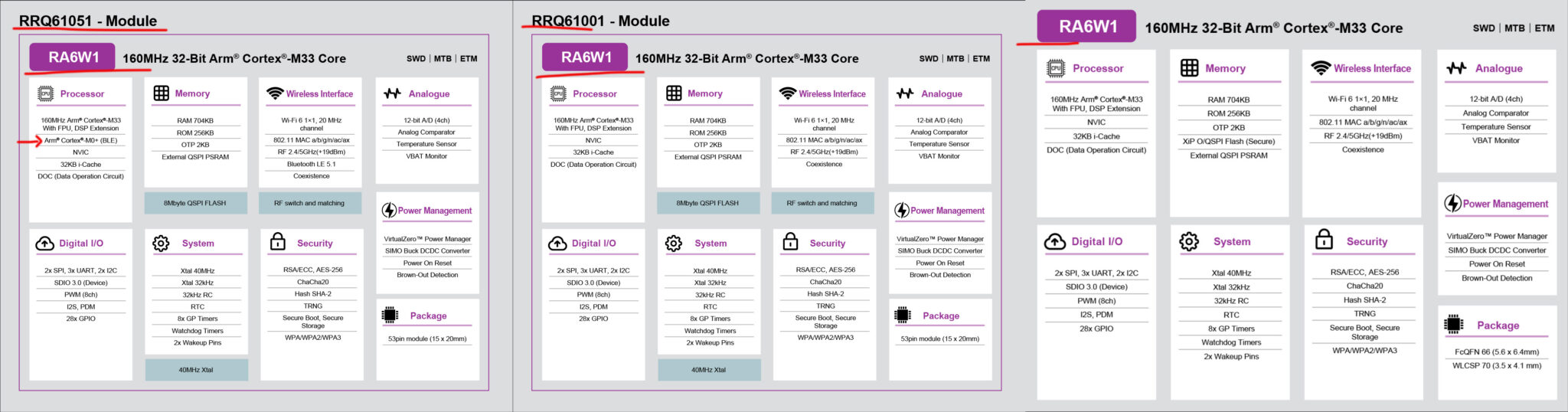
Task: Click the purple RA6W1 badge in RRQ61051 diagram
Action: pos(73,57)
